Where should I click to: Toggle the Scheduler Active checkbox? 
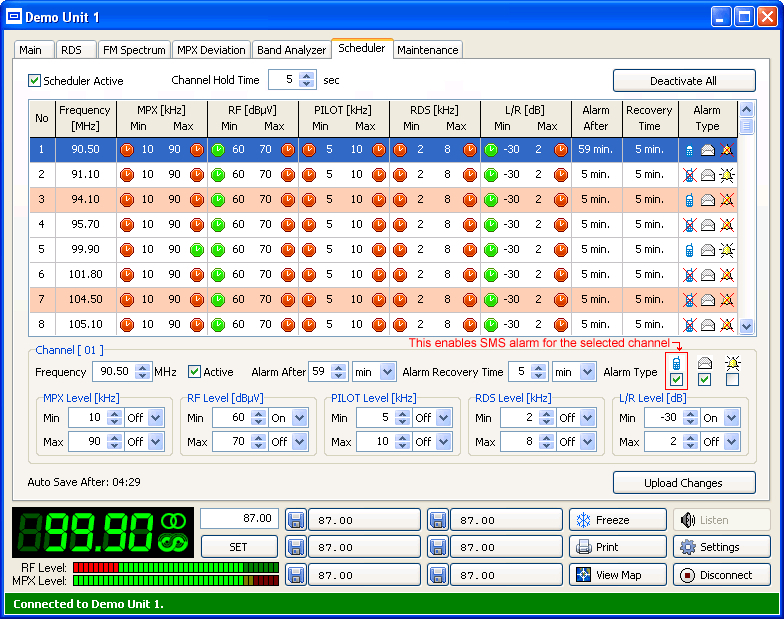(x=35, y=81)
